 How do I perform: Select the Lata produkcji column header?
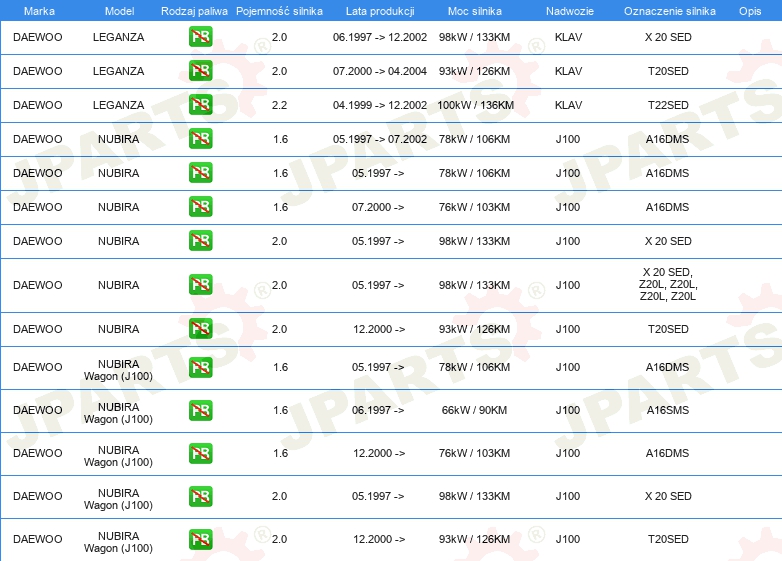pos(378,10)
